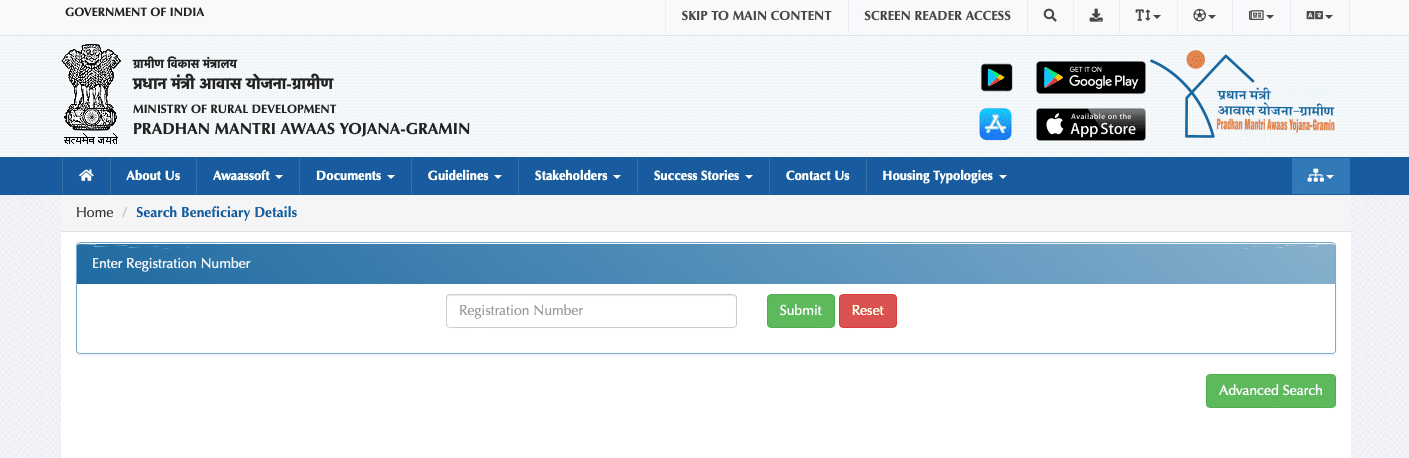1409x458 pixels.
Task: Click the search magnifier icon in top bar
Action: (1049, 16)
